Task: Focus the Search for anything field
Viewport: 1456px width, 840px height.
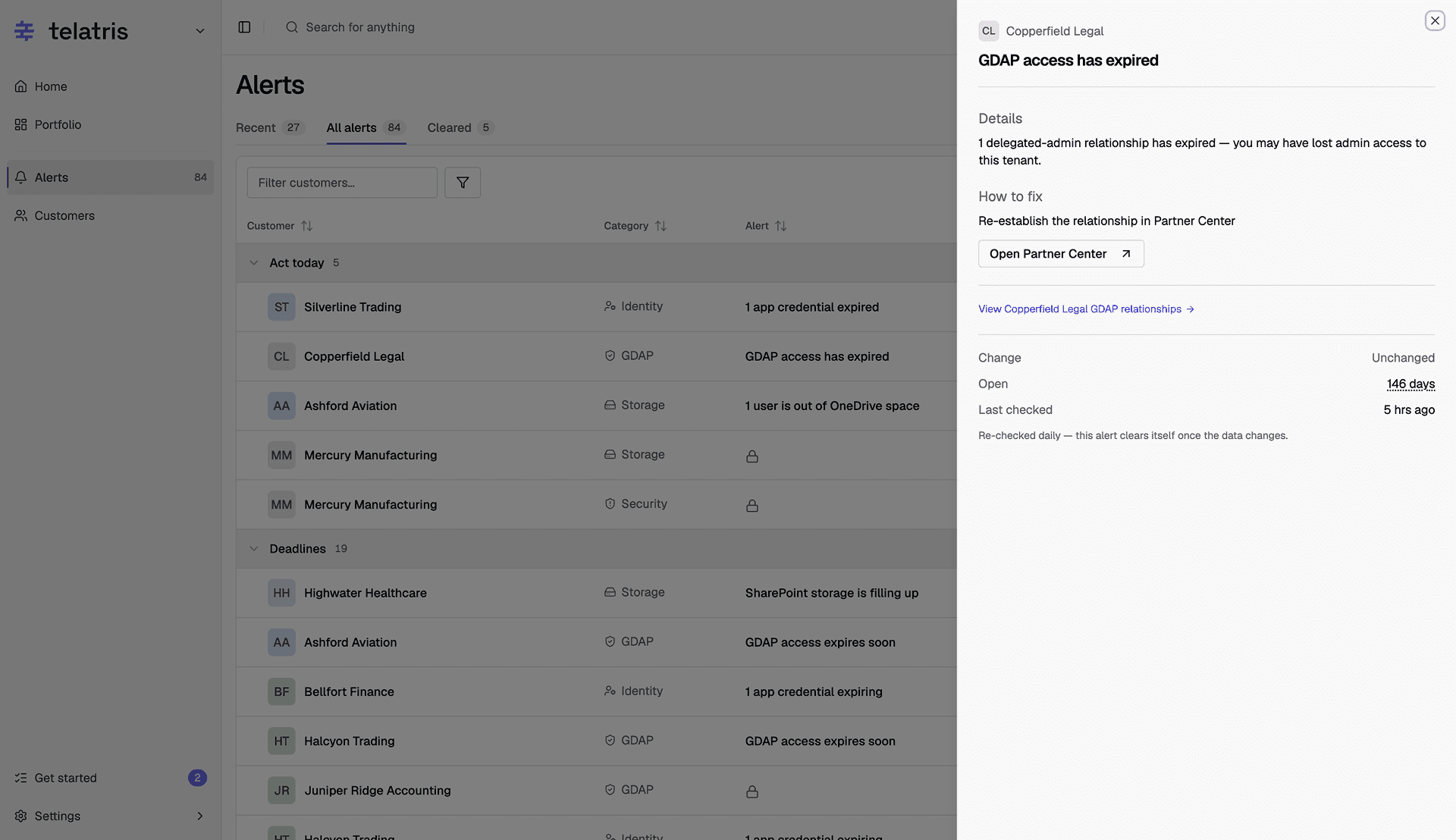Action: click(x=360, y=27)
